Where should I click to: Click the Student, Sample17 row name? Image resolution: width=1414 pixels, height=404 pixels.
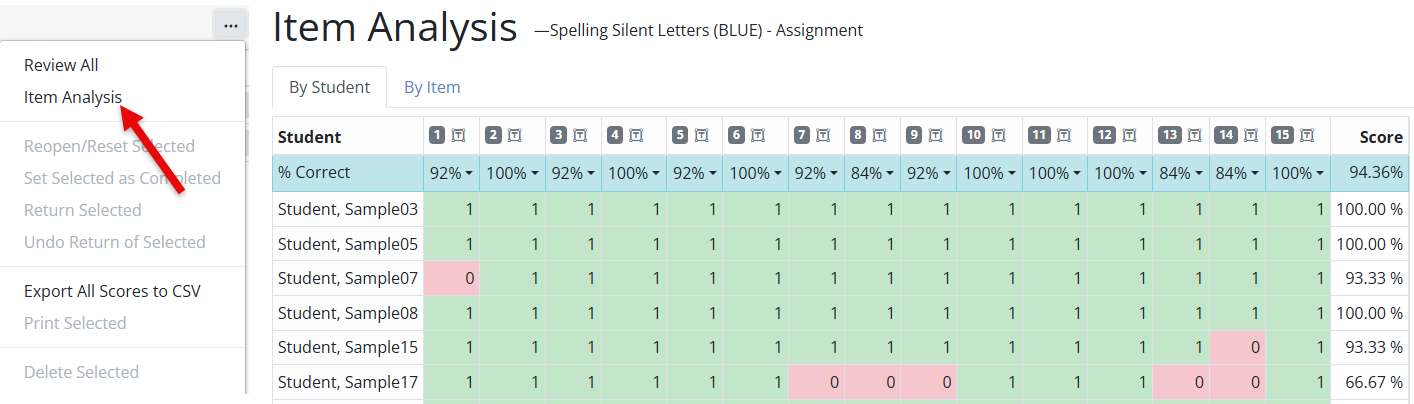click(348, 381)
